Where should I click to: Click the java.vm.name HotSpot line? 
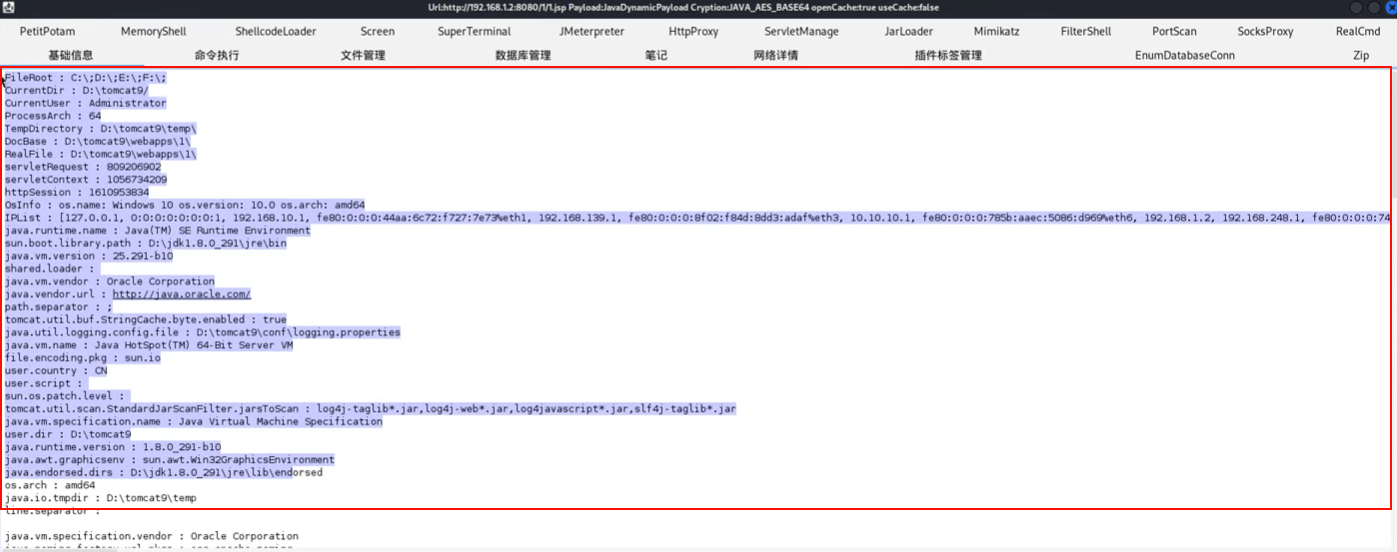(x=148, y=345)
